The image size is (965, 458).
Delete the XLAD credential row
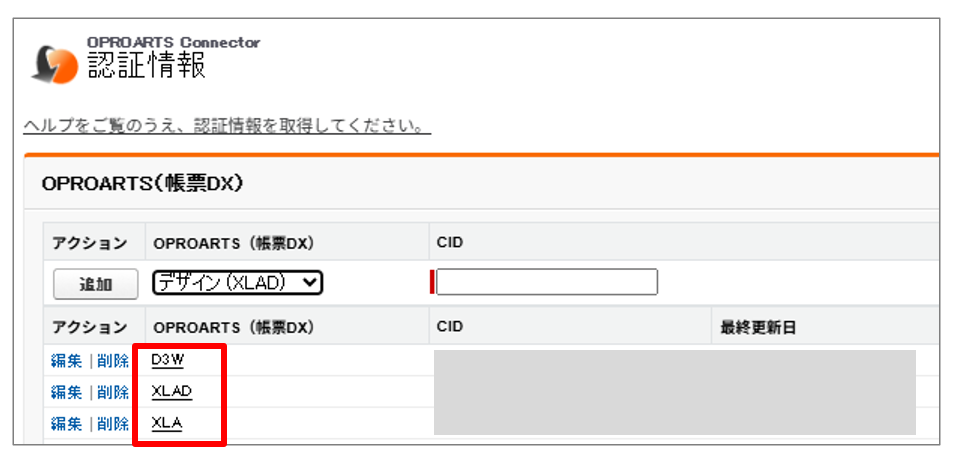(x=113, y=392)
